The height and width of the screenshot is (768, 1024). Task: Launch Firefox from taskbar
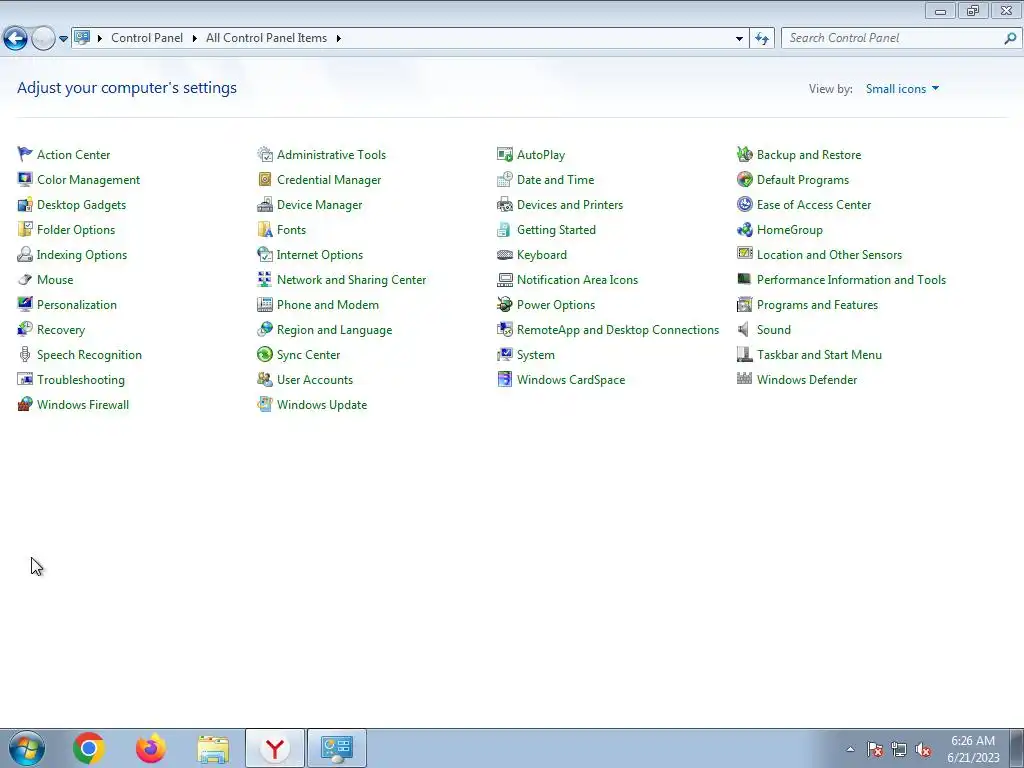(x=150, y=748)
